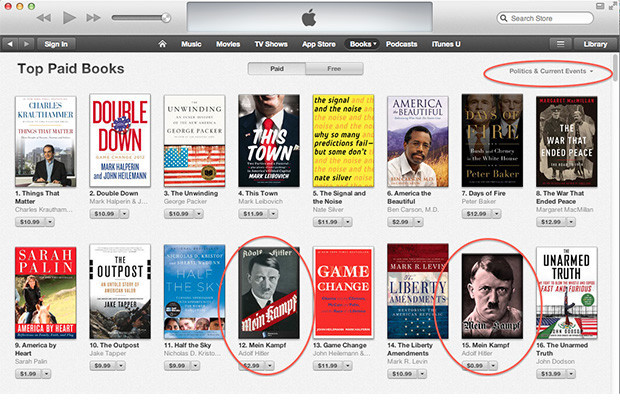Expand price arrow for The War That Ended Peace
This screenshot has width=620, height=420.
(x=571, y=222)
